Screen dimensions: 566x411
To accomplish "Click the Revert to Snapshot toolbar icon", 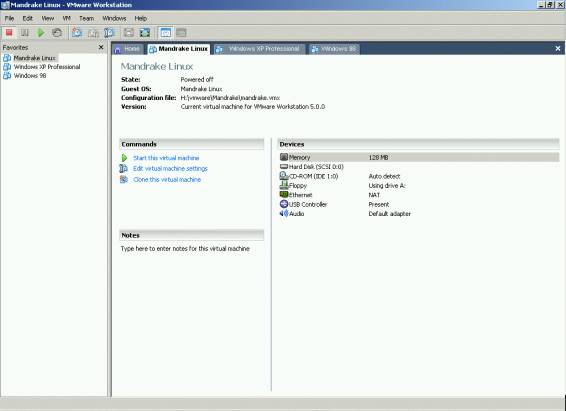I will point(93,33).
